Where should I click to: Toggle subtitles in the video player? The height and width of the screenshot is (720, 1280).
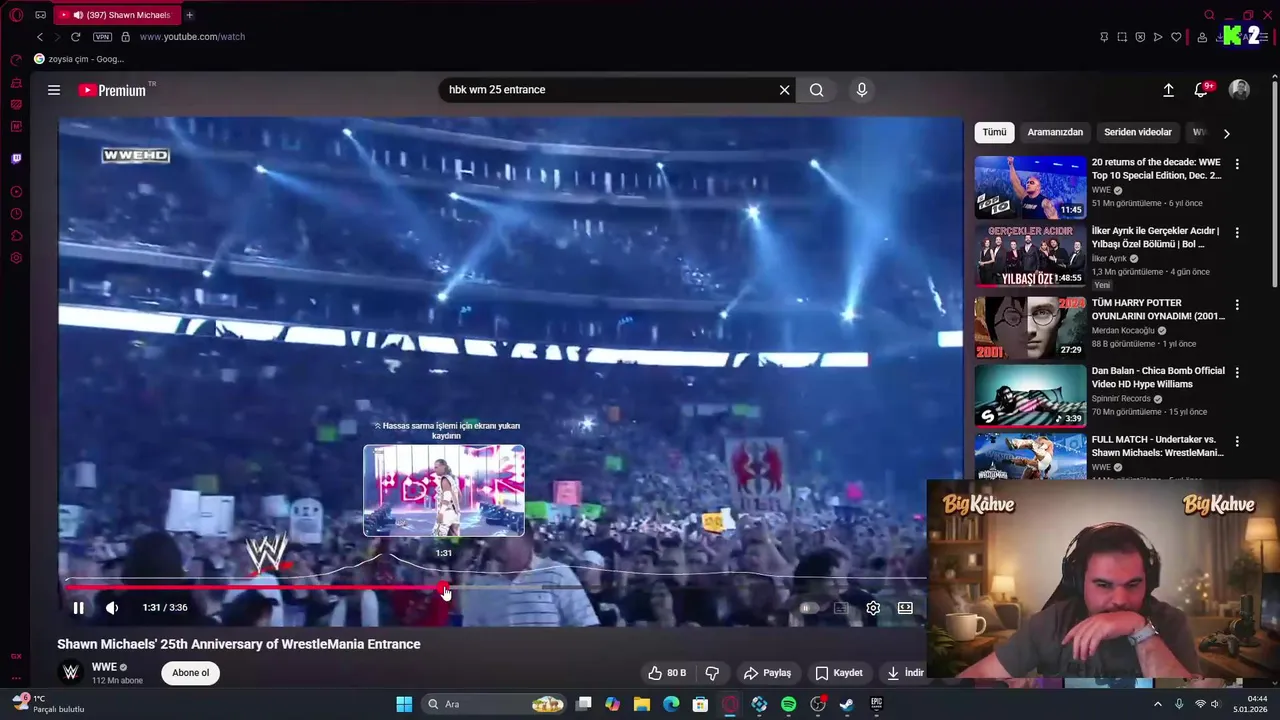click(841, 608)
